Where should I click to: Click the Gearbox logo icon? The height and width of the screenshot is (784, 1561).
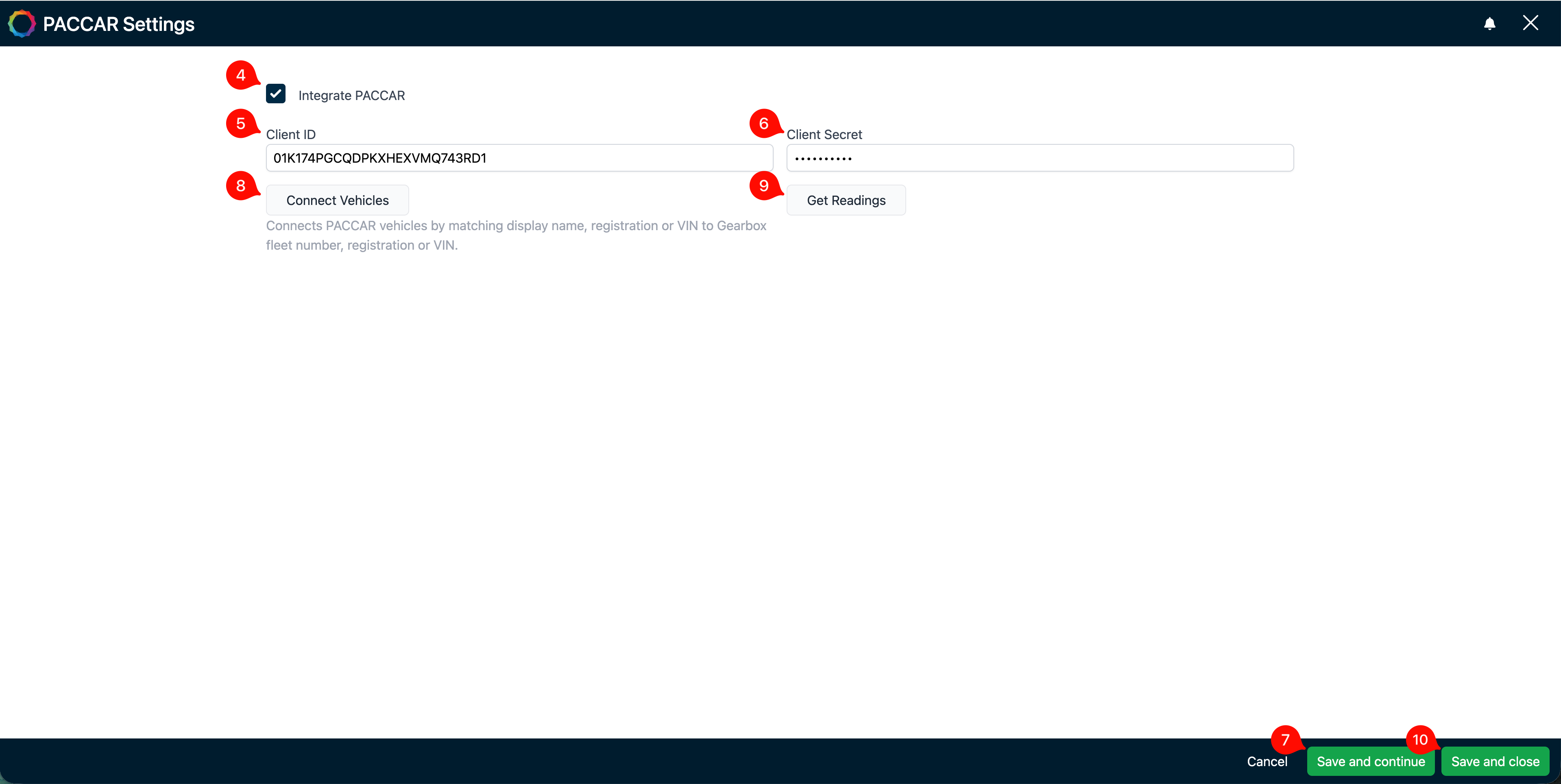pos(22,24)
